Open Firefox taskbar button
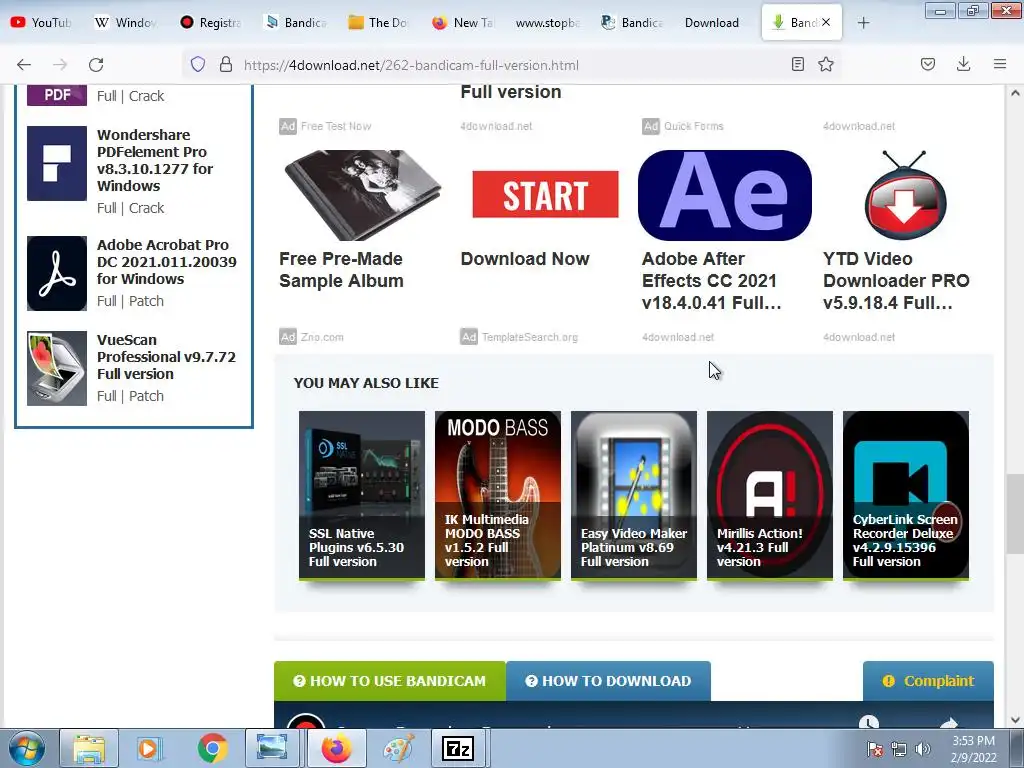The width and height of the screenshot is (1024, 768). pyautogui.click(x=336, y=748)
